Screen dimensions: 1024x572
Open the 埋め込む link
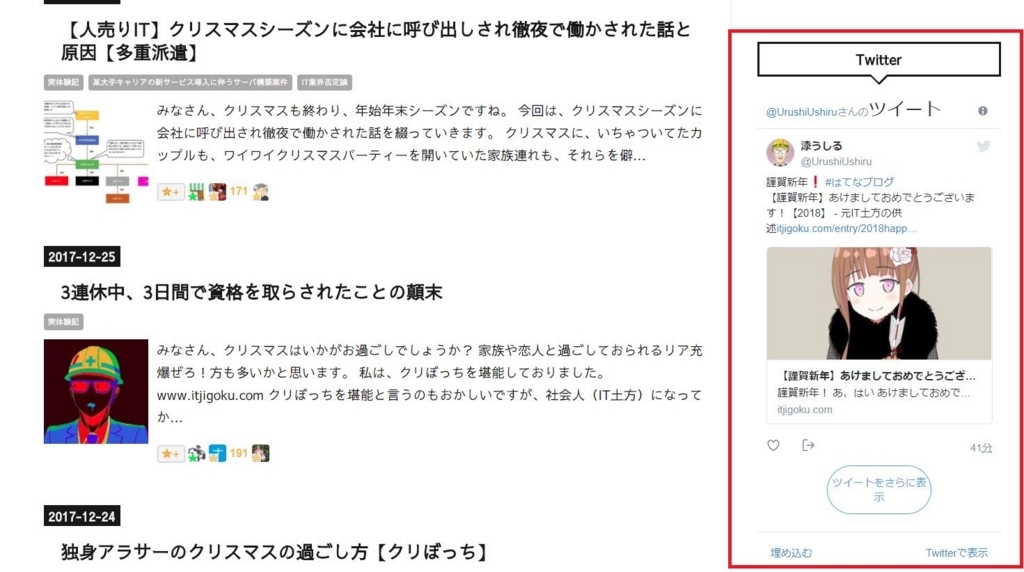point(791,553)
